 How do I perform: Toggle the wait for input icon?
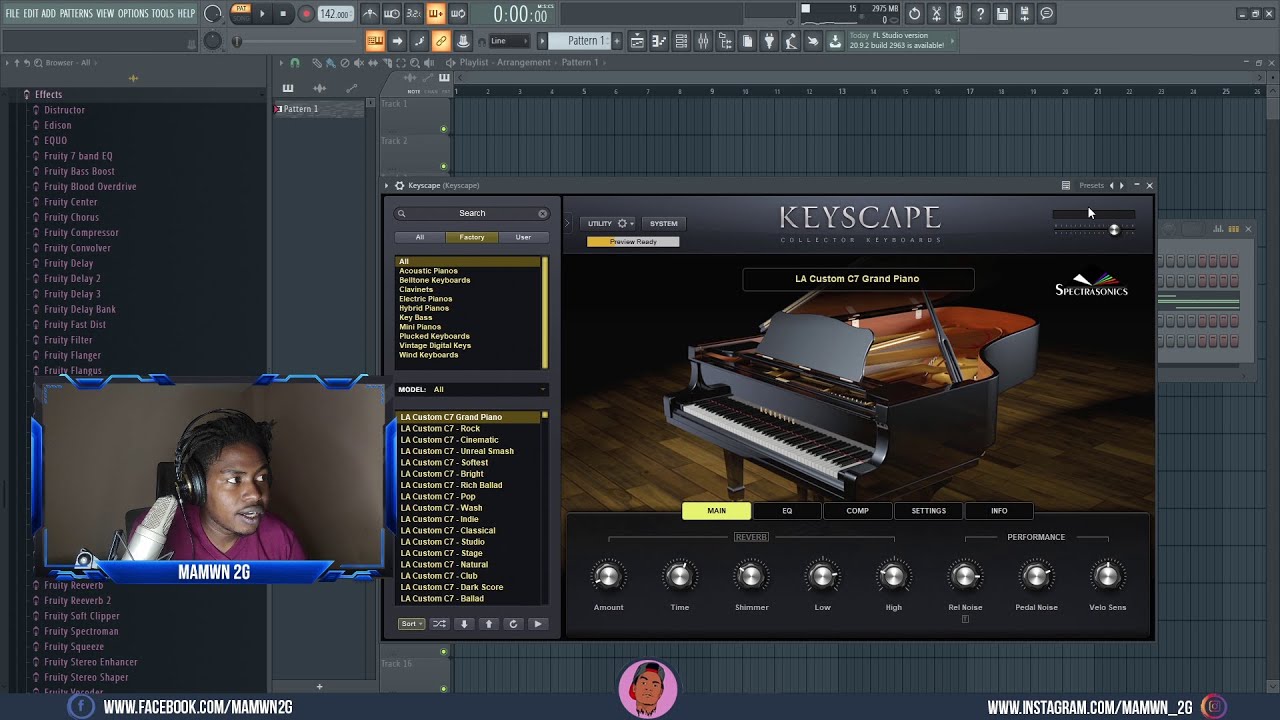tap(392, 14)
